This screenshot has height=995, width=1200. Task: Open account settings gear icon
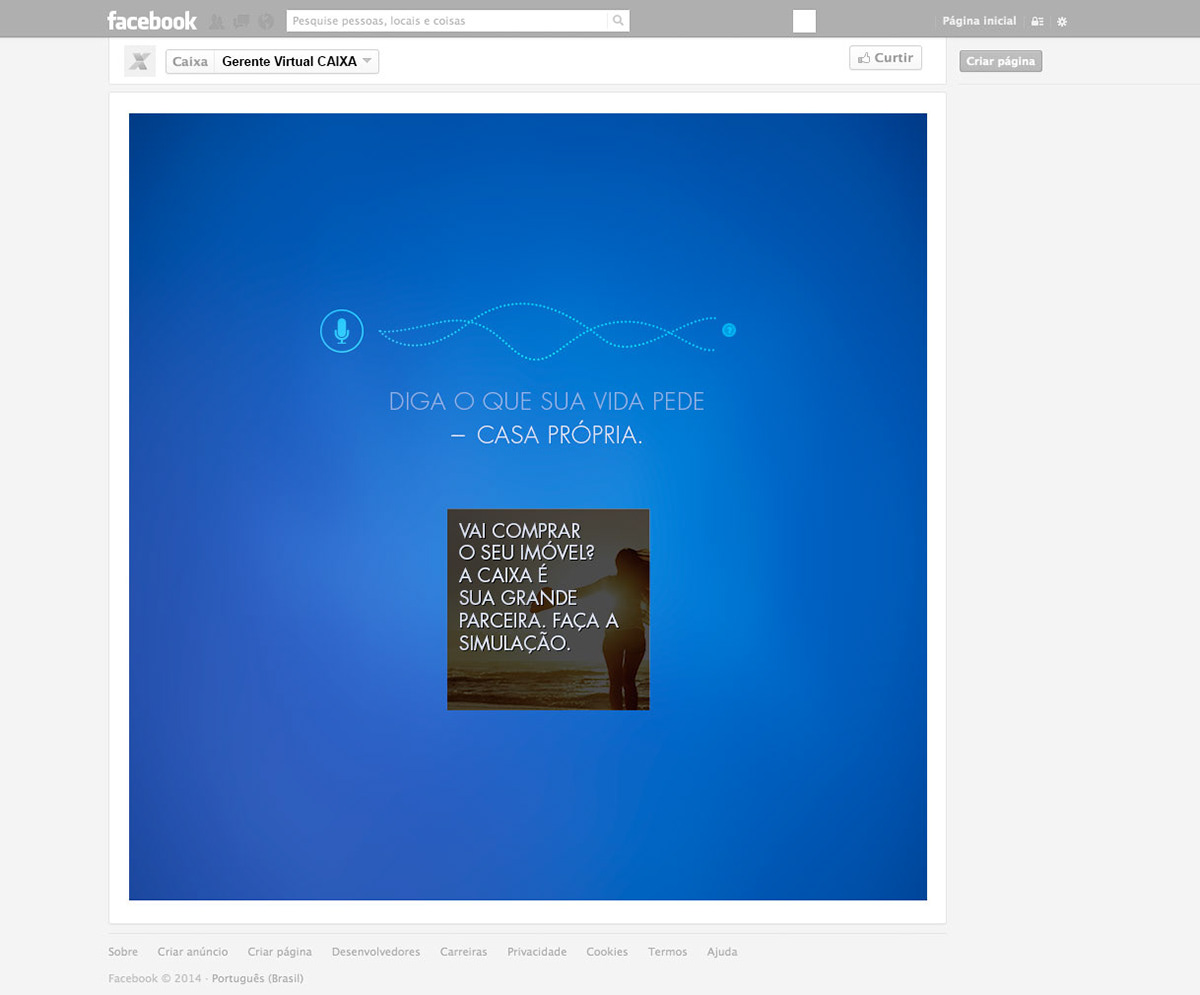pyautogui.click(x=1062, y=21)
